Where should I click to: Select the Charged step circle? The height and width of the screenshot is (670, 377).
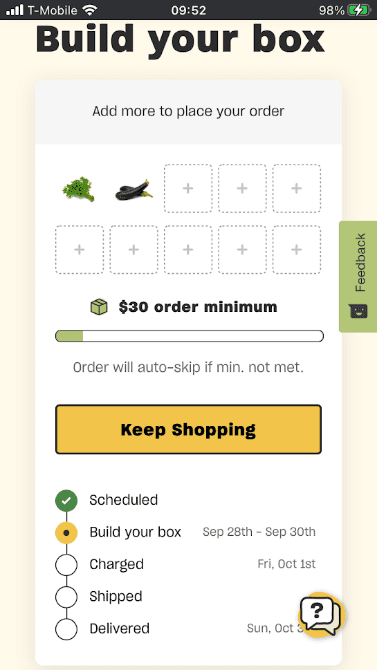[66, 564]
